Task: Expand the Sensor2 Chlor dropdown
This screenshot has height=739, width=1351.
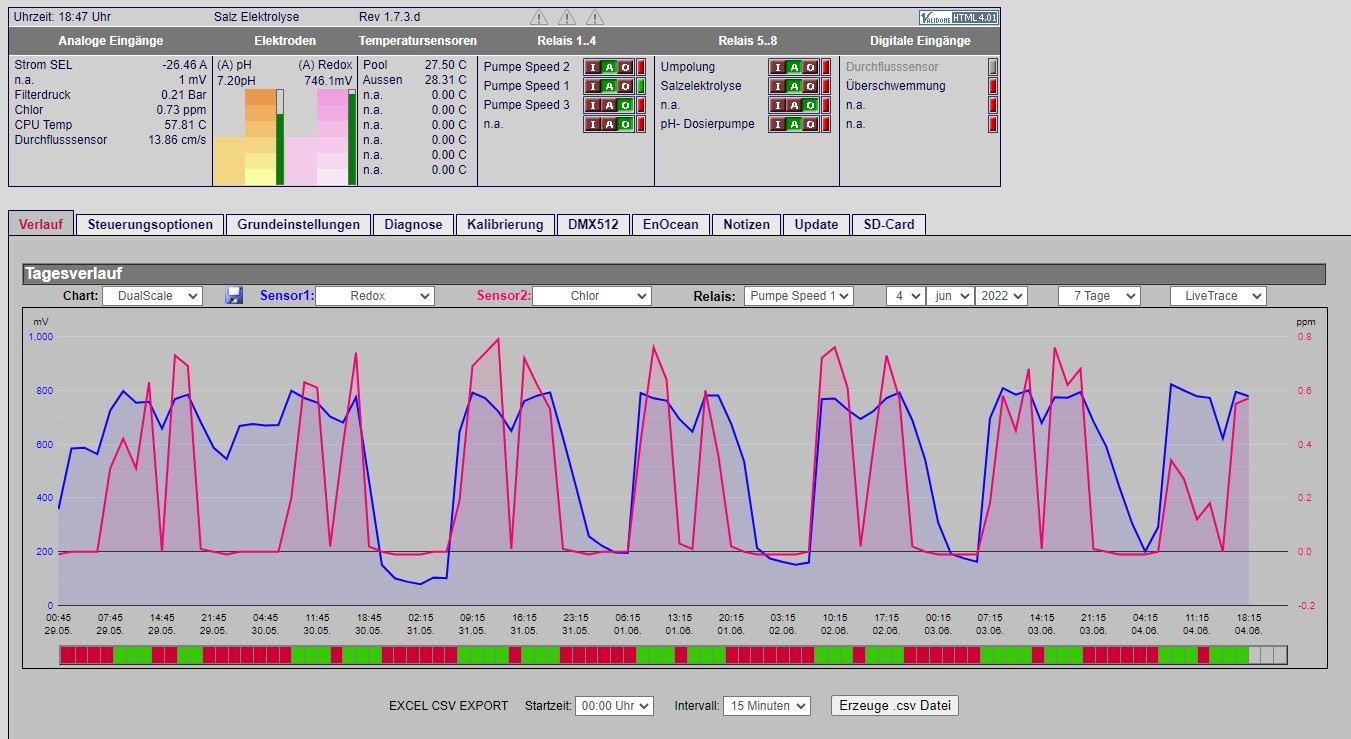Action: (592, 296)
